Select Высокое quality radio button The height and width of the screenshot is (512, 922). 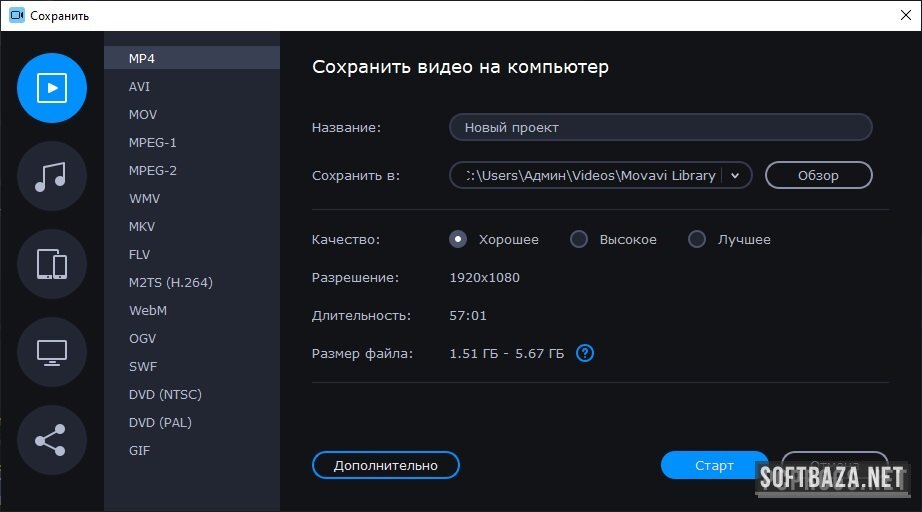click(x=578, y=239)
